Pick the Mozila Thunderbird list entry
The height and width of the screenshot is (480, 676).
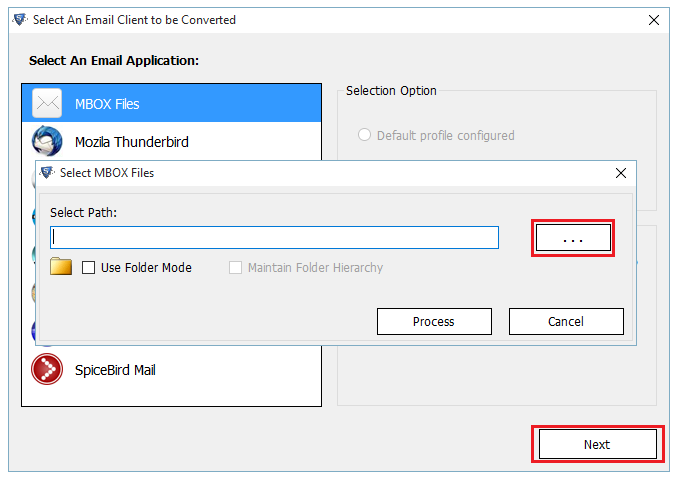(x=172, y=141)
